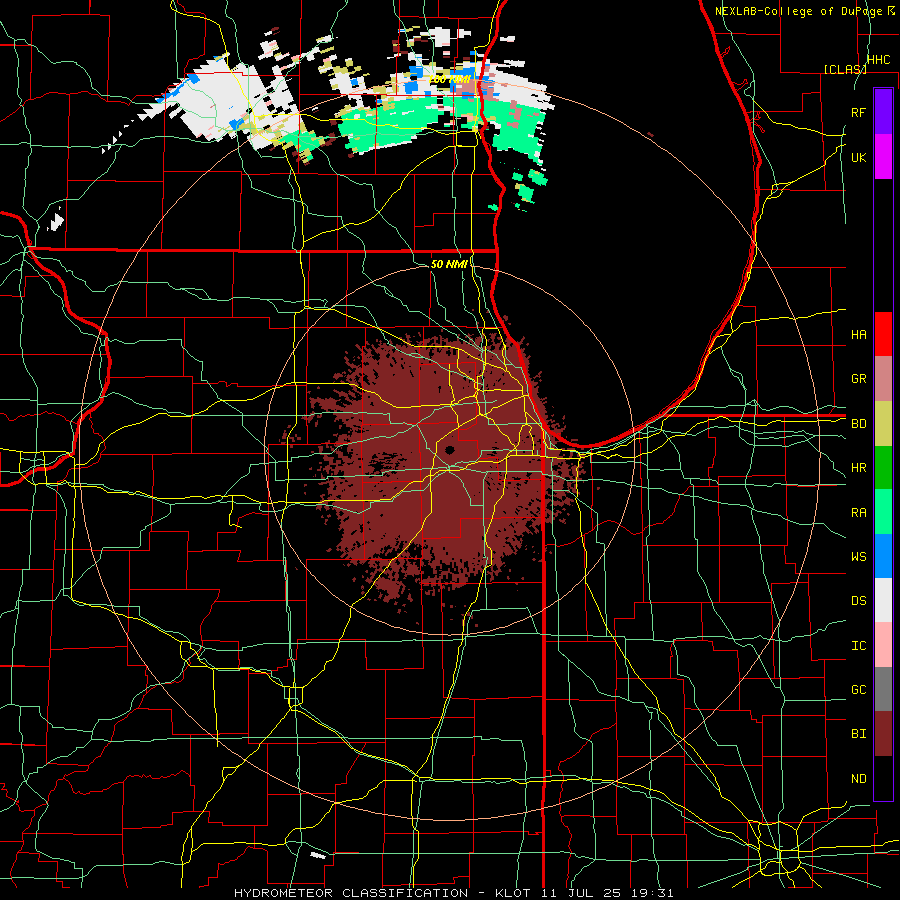Image resolution: width=900 pixels, height=900 pixels.
Task: Click the maroon BI color swatch
Action: click(883, 734)
